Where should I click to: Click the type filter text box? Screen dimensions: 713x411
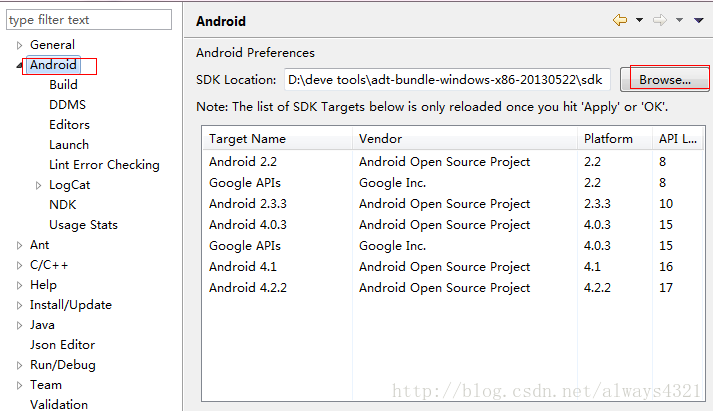pos(89,20)
